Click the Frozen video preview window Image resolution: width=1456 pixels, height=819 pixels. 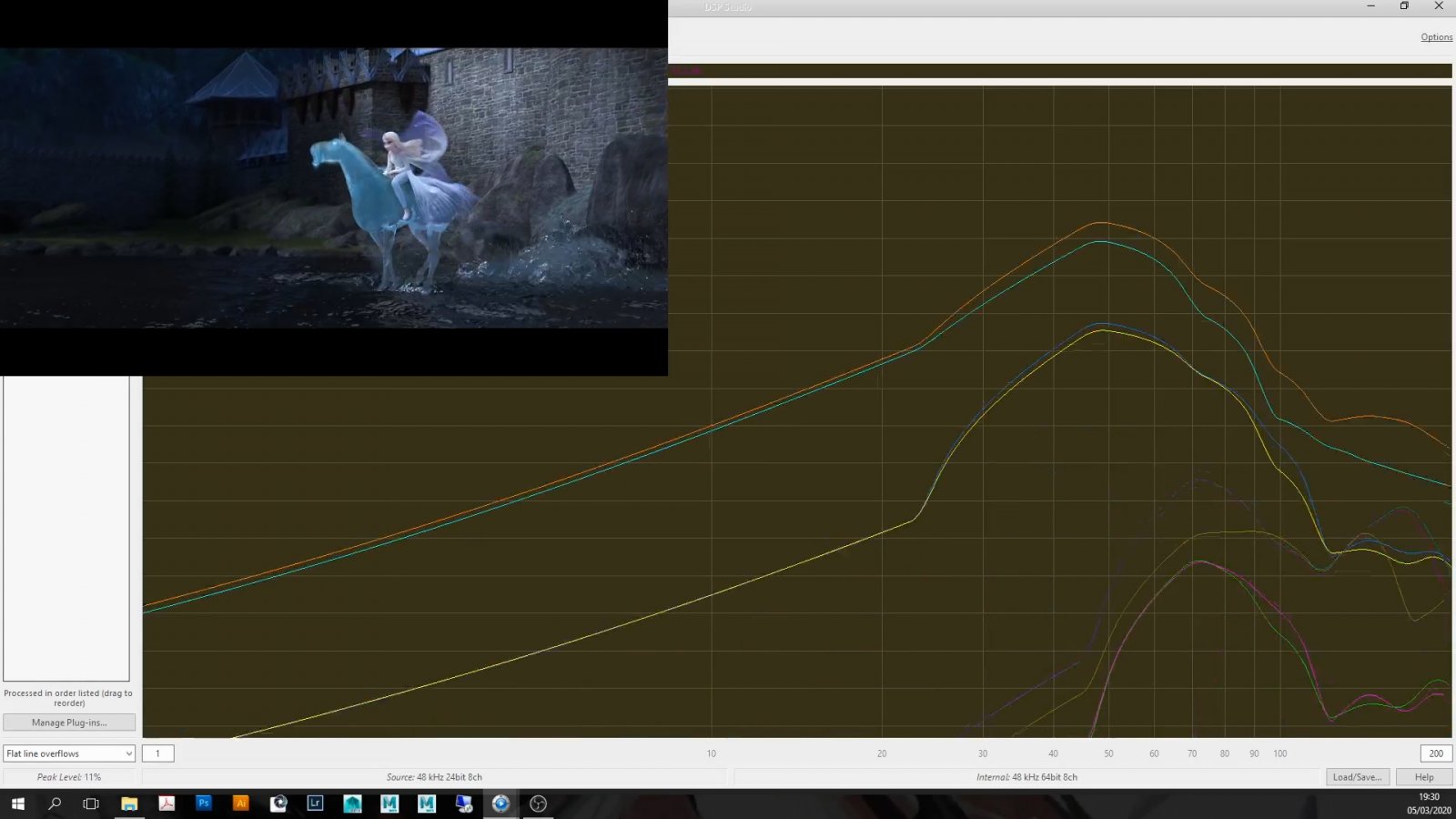click(x=333, y=187)
